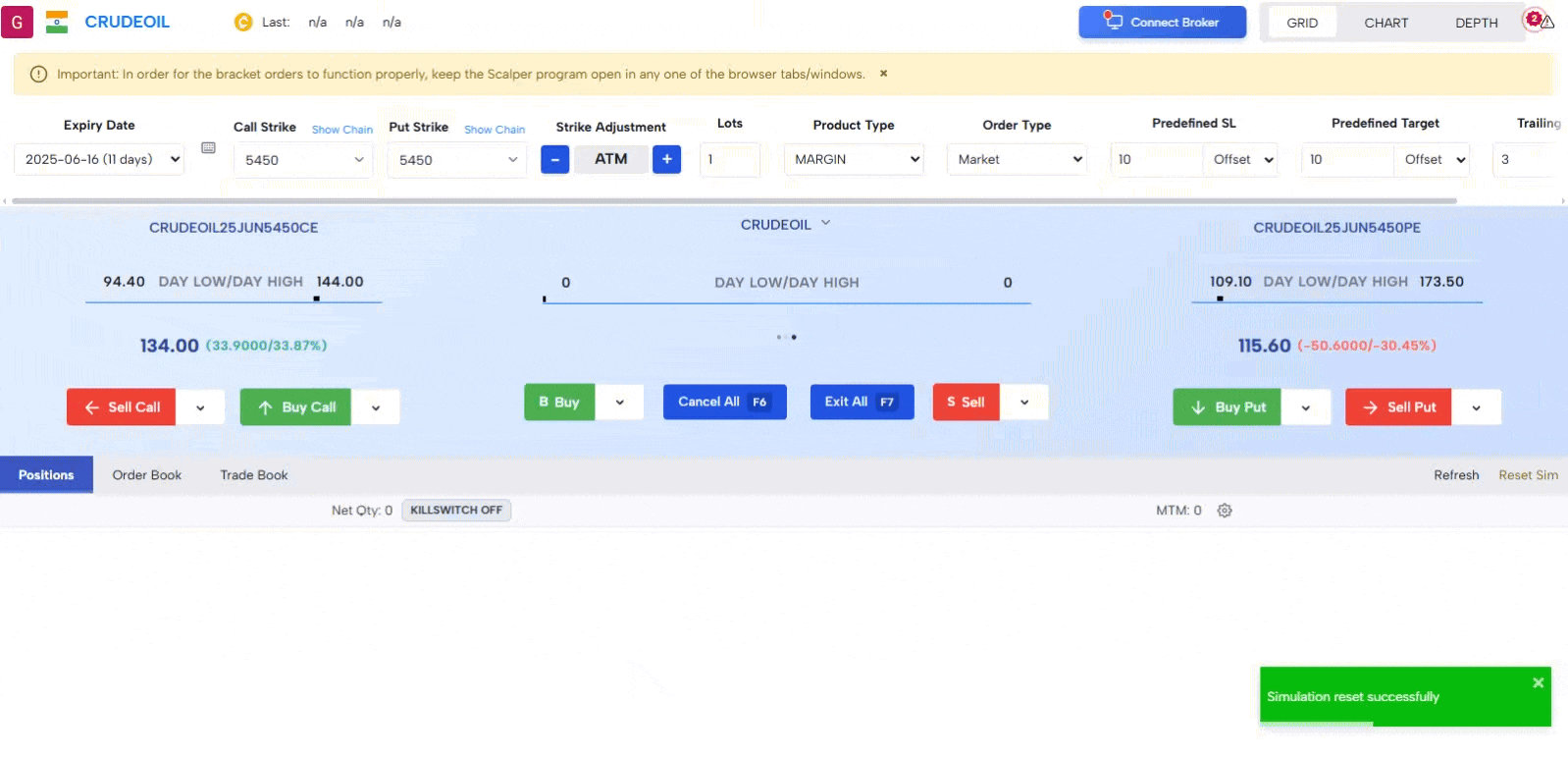Dismiss the yellow important notice banner
The width and height of the screenshot is (1568, 758).
[x=883, y=74]
